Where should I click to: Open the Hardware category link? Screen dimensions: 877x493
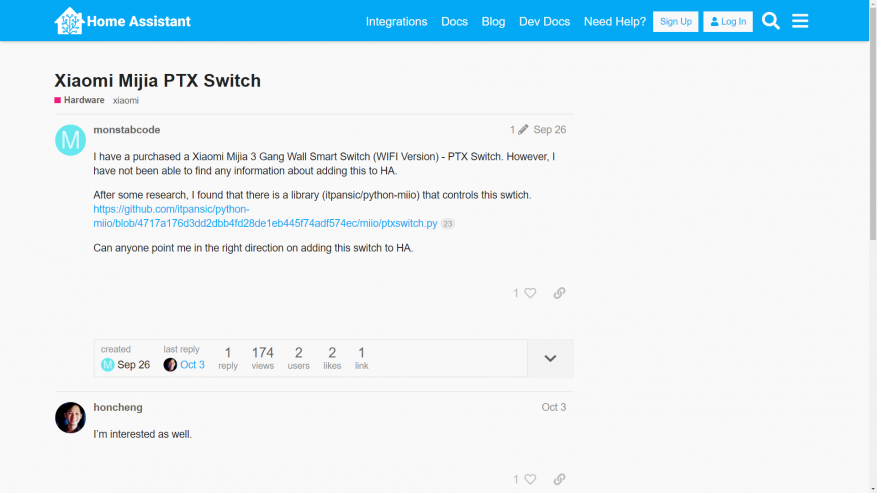click(79, 100)
